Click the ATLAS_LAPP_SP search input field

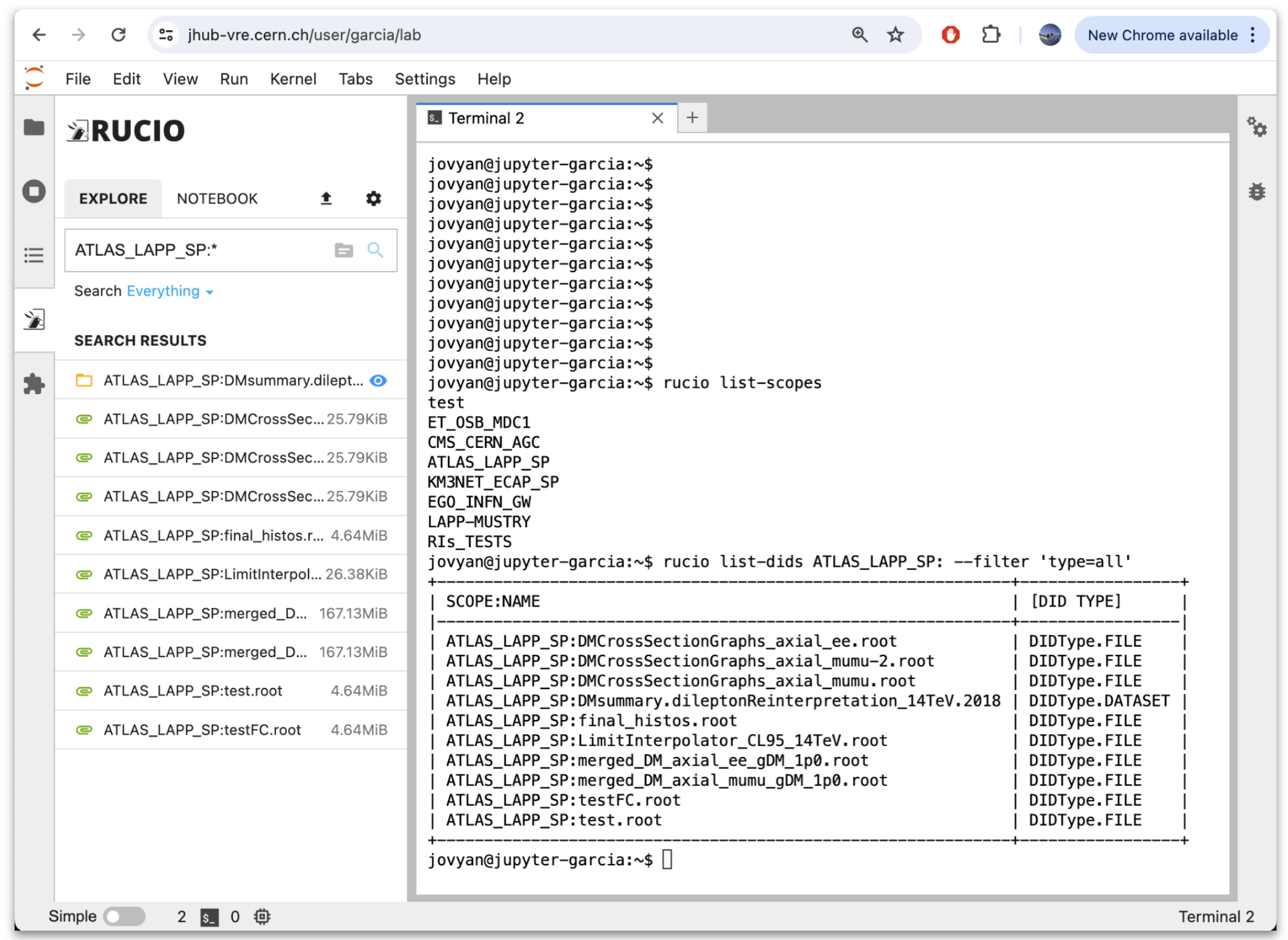point(198,250)
